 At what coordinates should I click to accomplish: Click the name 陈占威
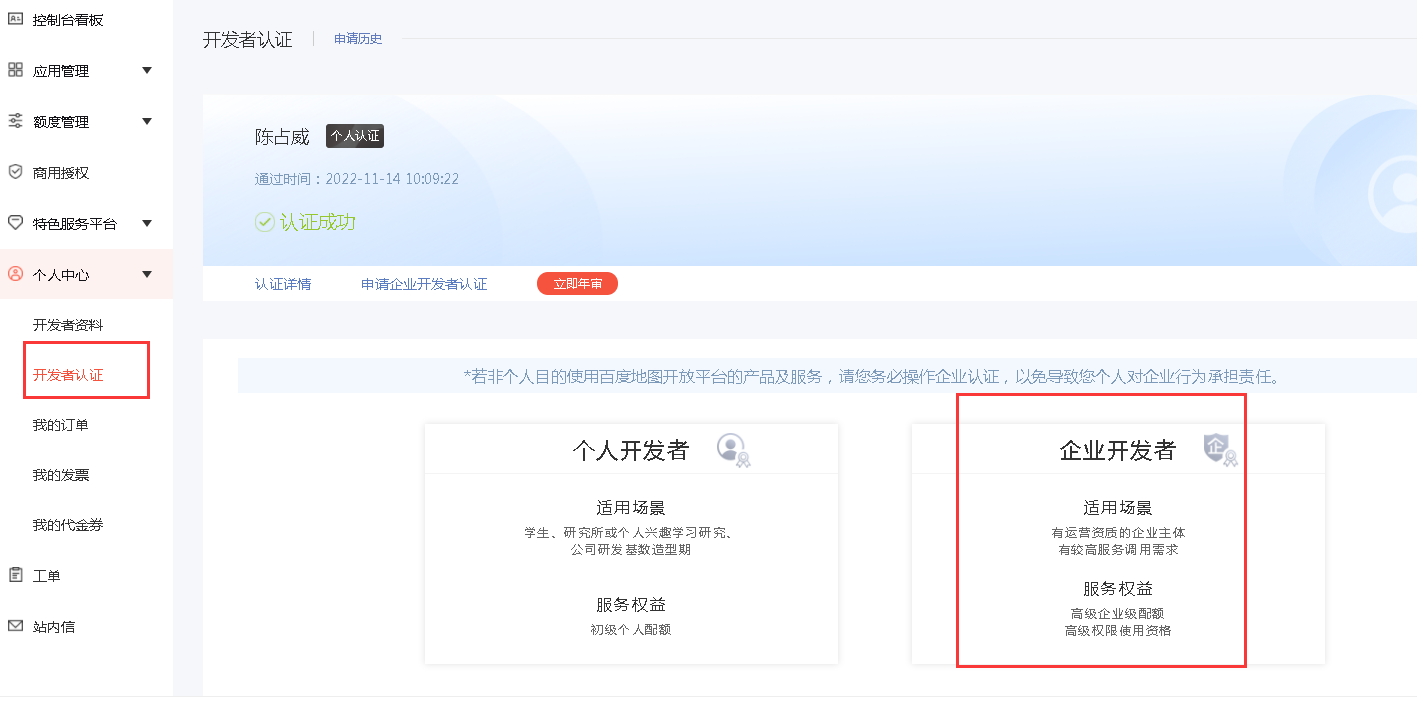(x=282, y=137)
